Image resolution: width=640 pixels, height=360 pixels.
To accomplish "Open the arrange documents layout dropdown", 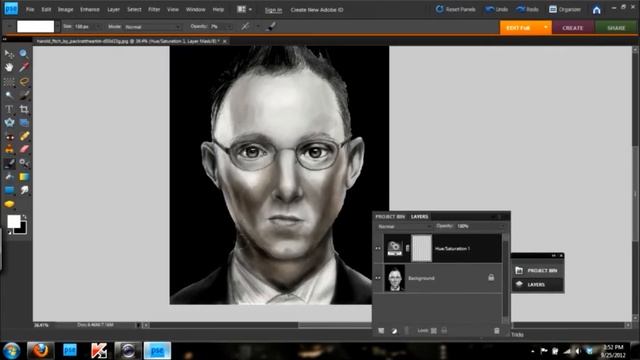I will coord(244,9).
